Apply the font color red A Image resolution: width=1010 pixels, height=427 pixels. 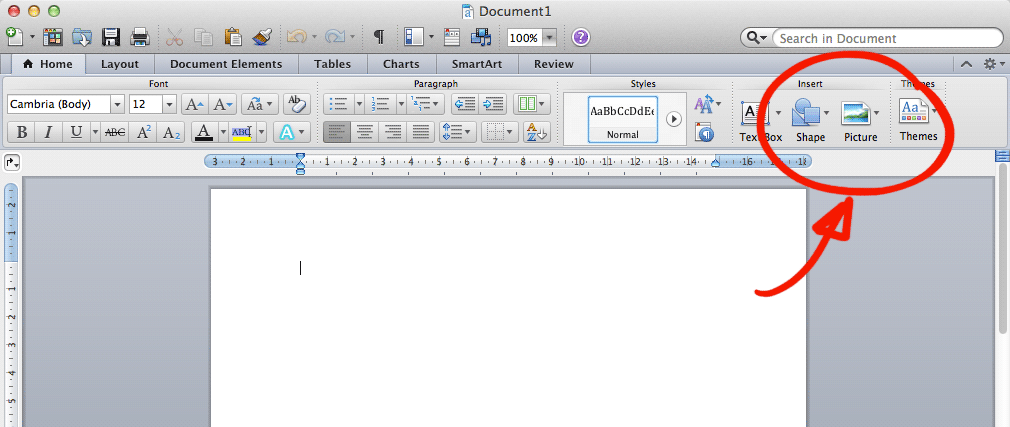coord(204,132)
